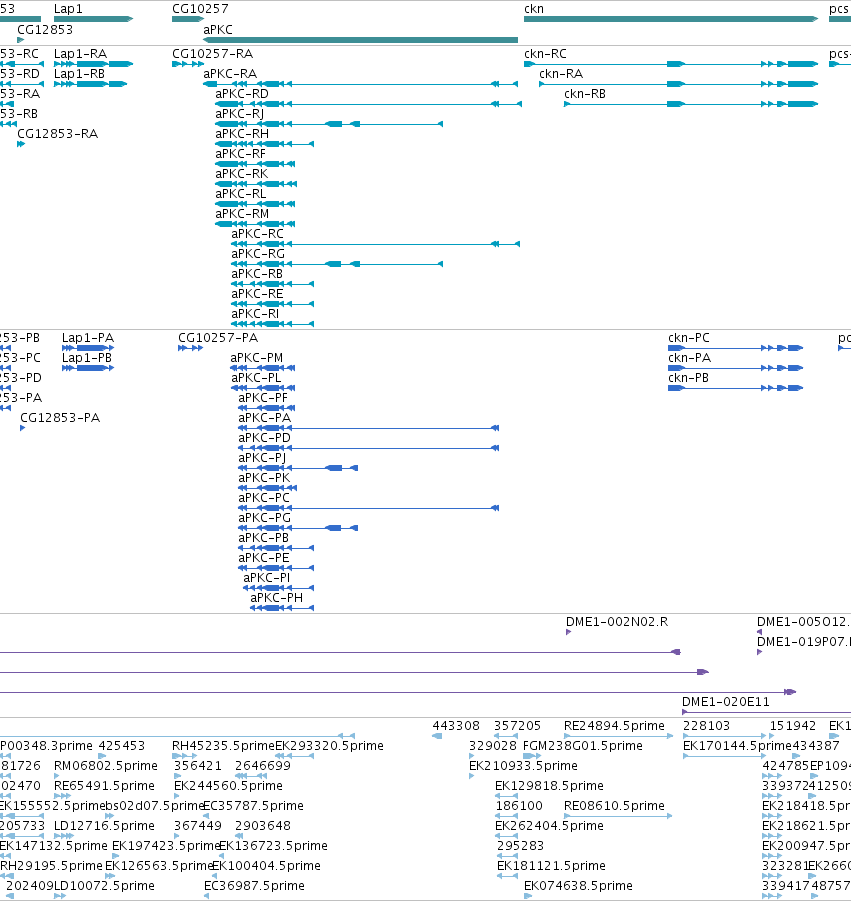
Task: Click the CG12853-RA transcript label
Action: [x=57, y=134]
